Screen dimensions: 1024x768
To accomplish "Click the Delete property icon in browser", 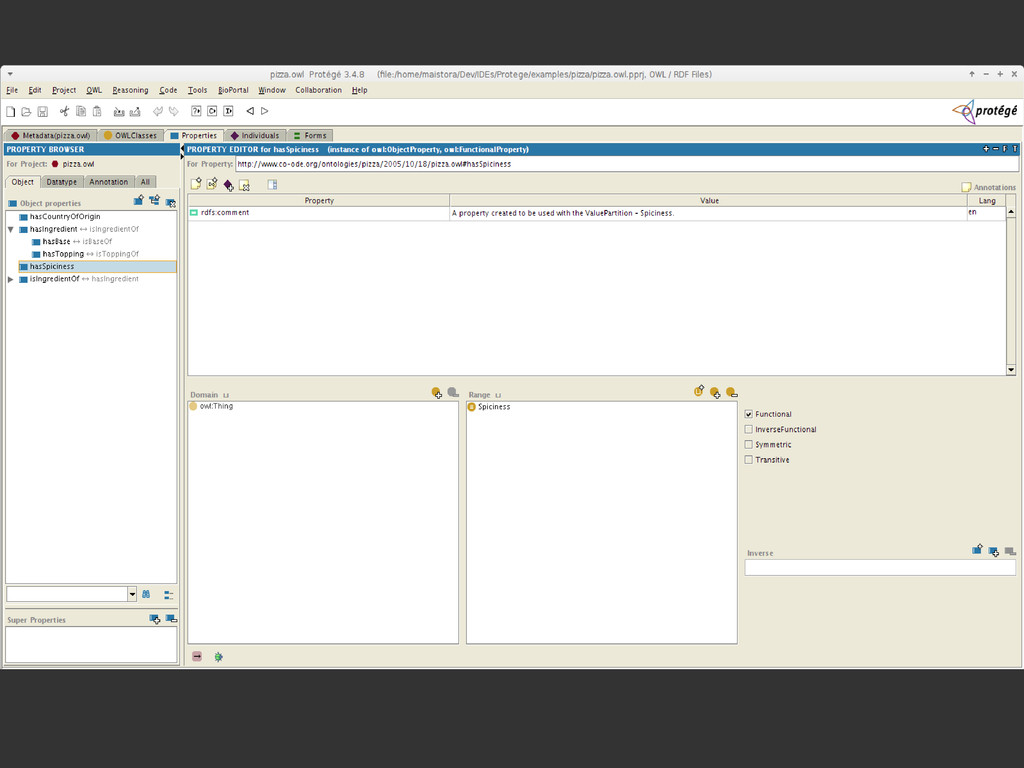I will click(170, 202).
